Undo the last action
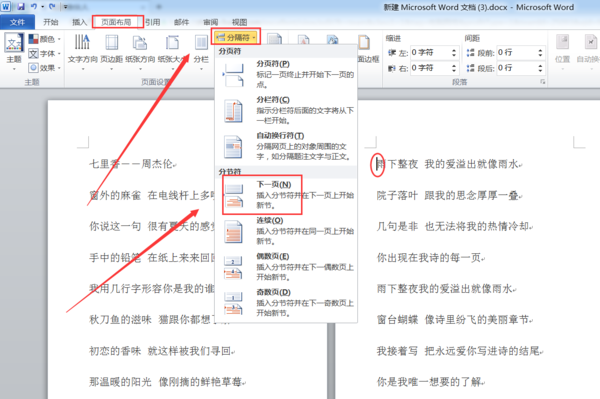The image size is (600, 399). 34,6
